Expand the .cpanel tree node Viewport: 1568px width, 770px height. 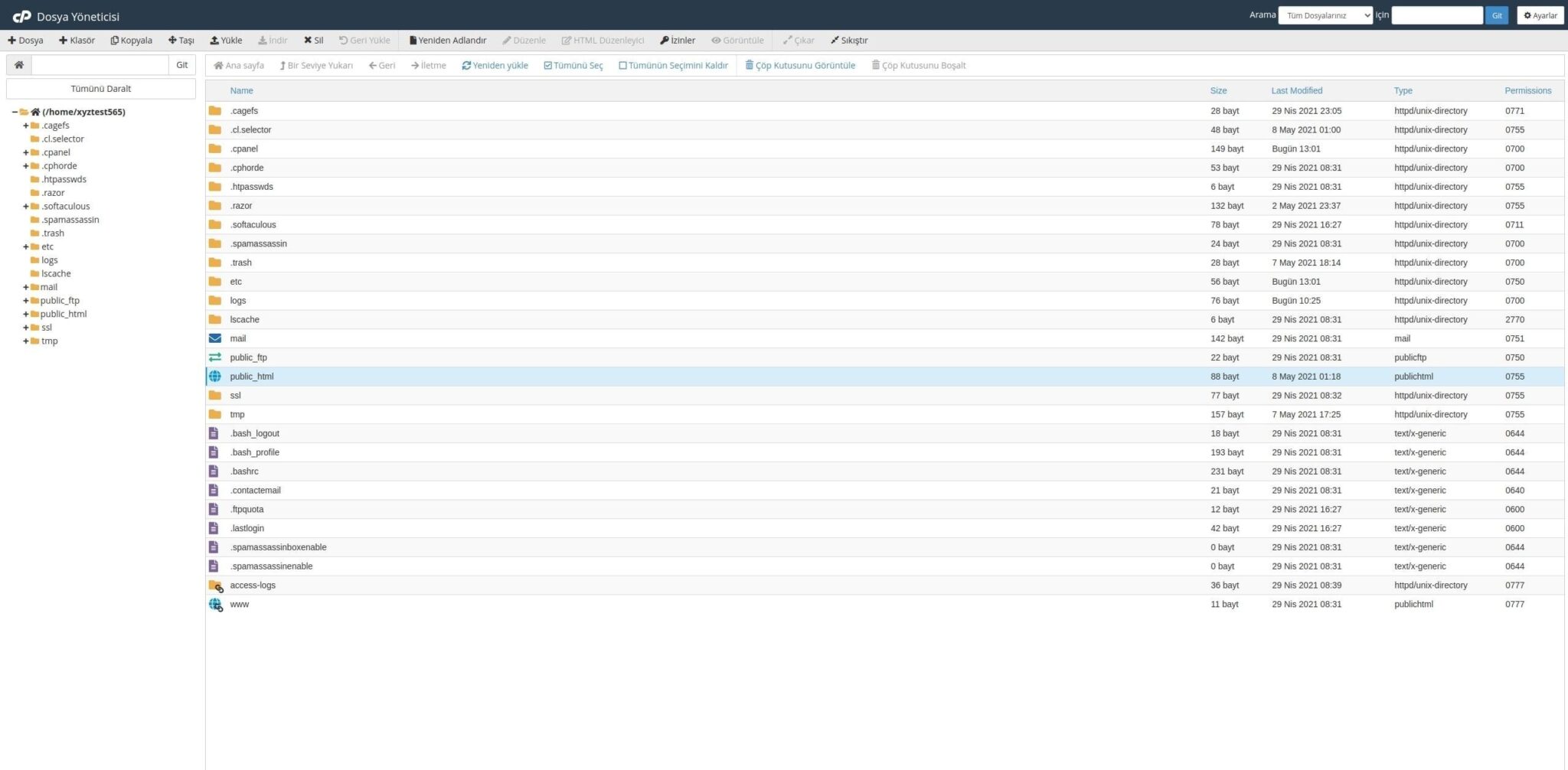click(x=26, y=152)
